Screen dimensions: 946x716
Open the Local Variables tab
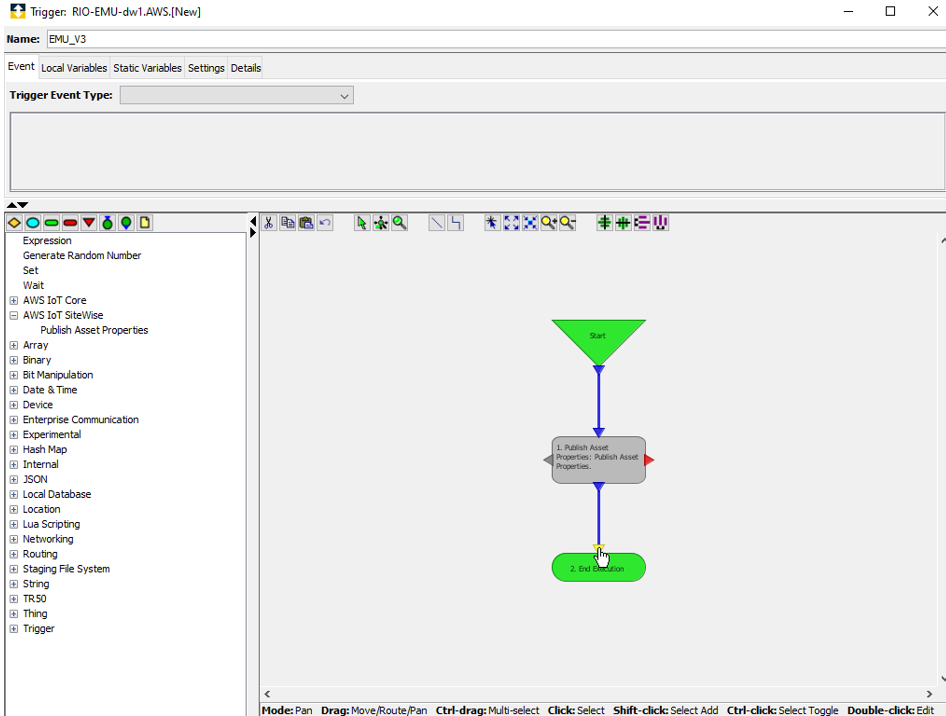74,68
